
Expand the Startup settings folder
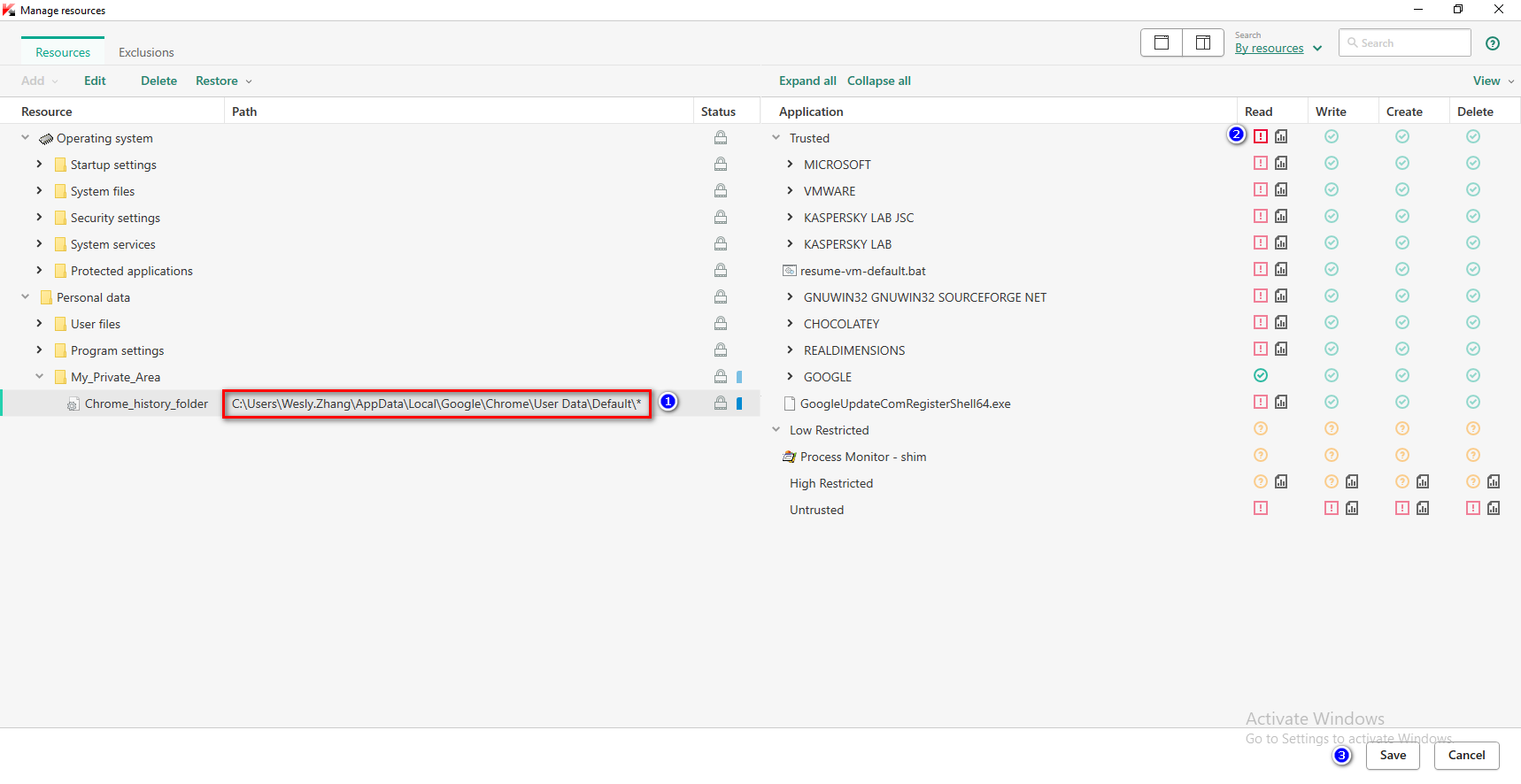[39, 164]
